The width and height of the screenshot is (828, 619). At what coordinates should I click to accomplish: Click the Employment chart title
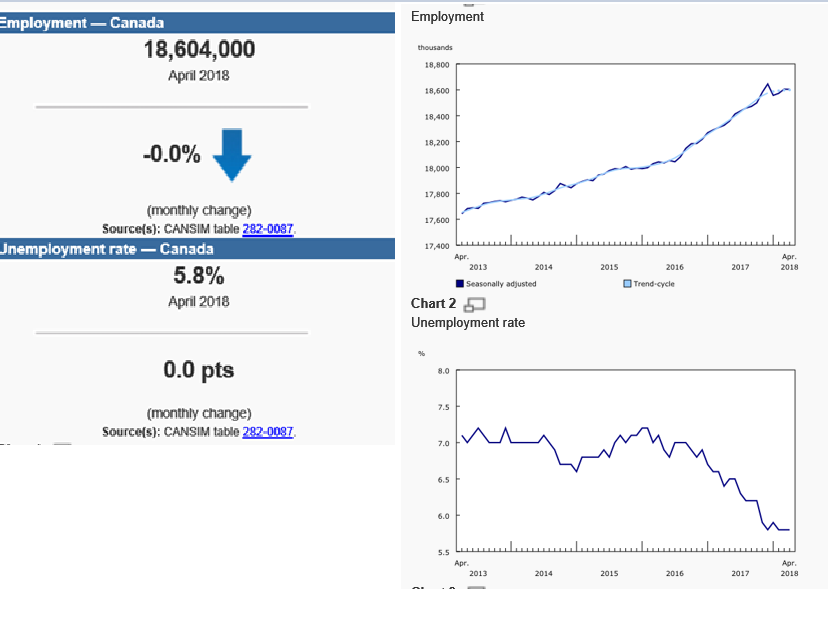point(447,17)
